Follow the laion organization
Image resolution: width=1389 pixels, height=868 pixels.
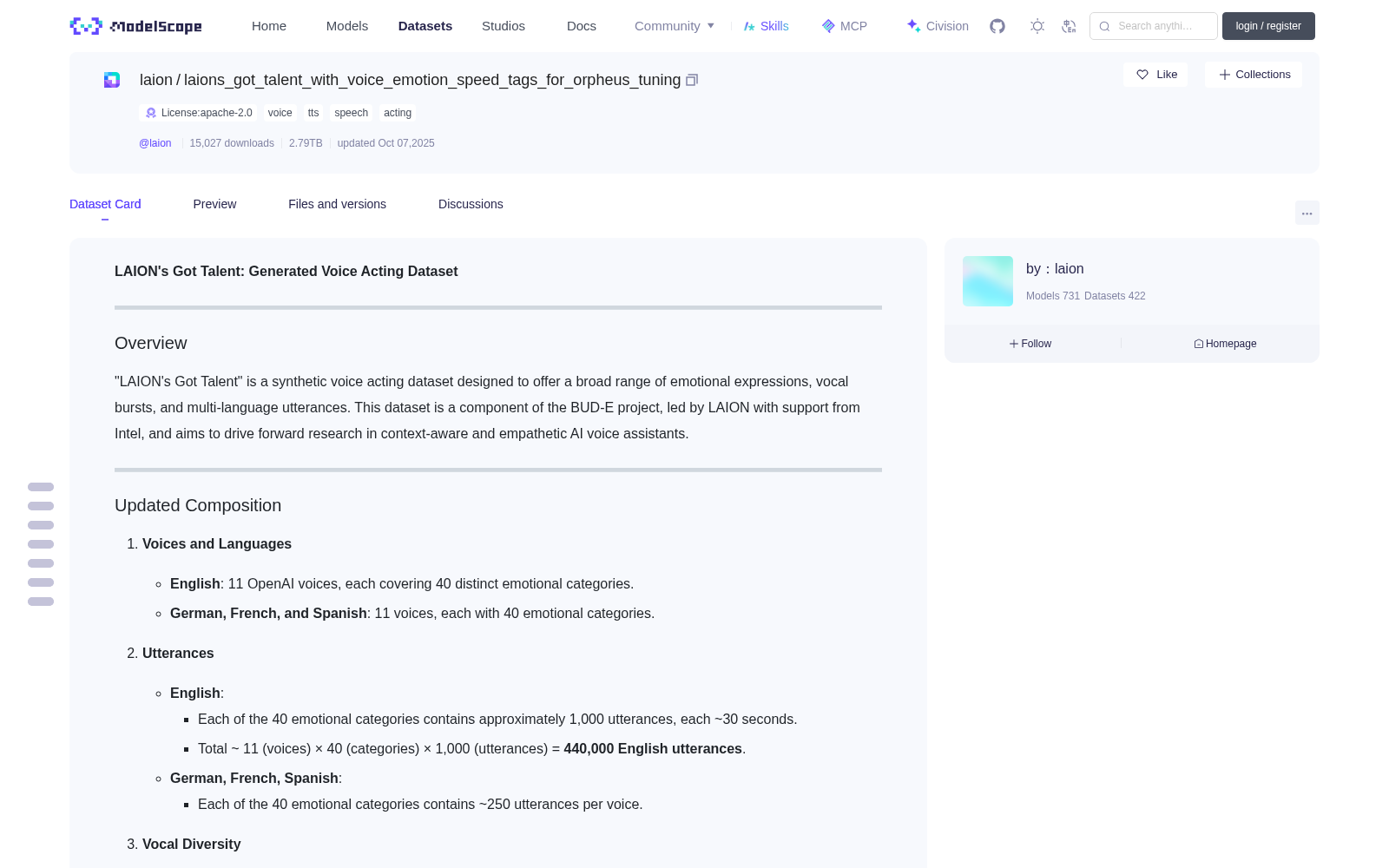click(x=1030, y=344)
